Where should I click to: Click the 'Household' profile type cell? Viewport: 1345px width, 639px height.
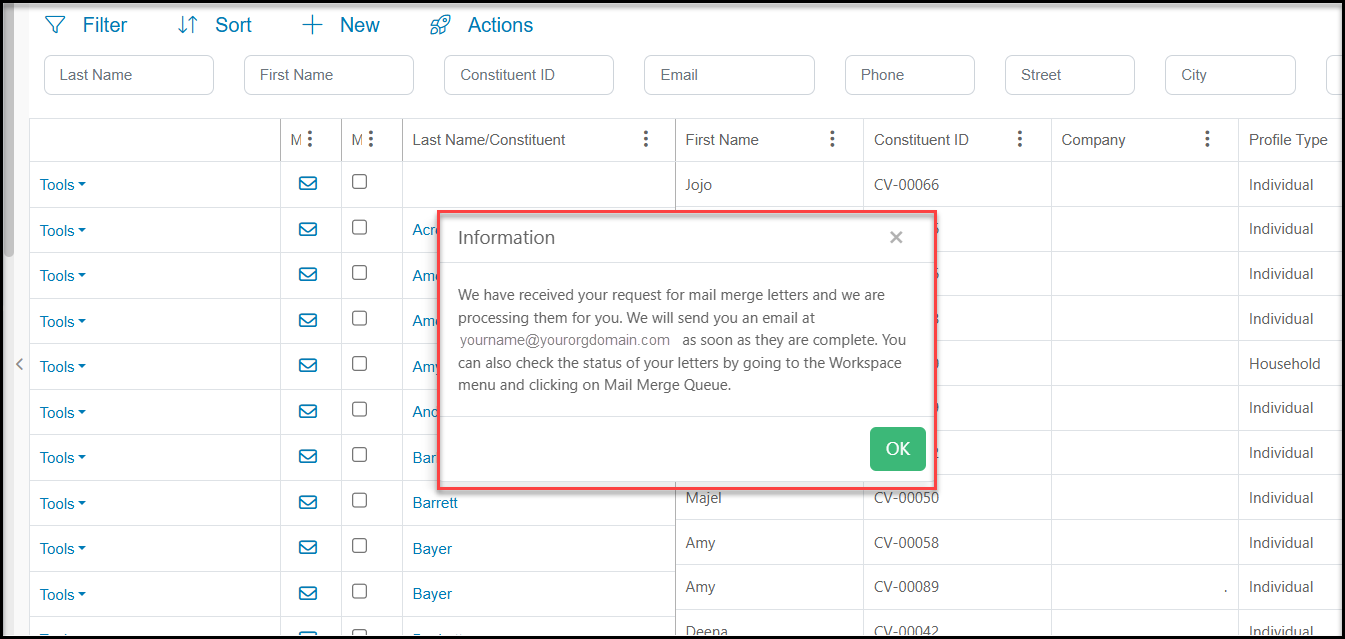click(x=1285, y=364)
